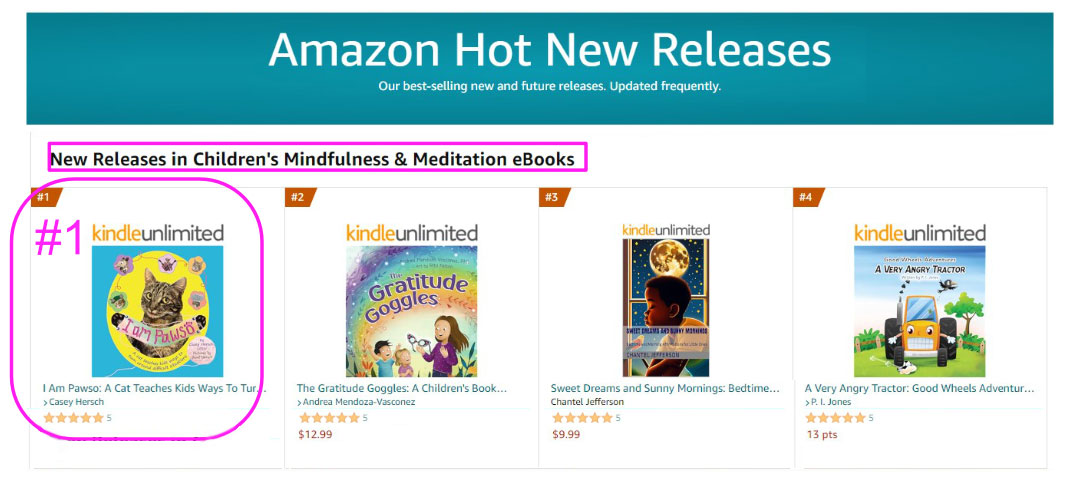
Task: Click Kindle Unlimited logo above Sweet Dreams book
Action: (x=666, y=230)
